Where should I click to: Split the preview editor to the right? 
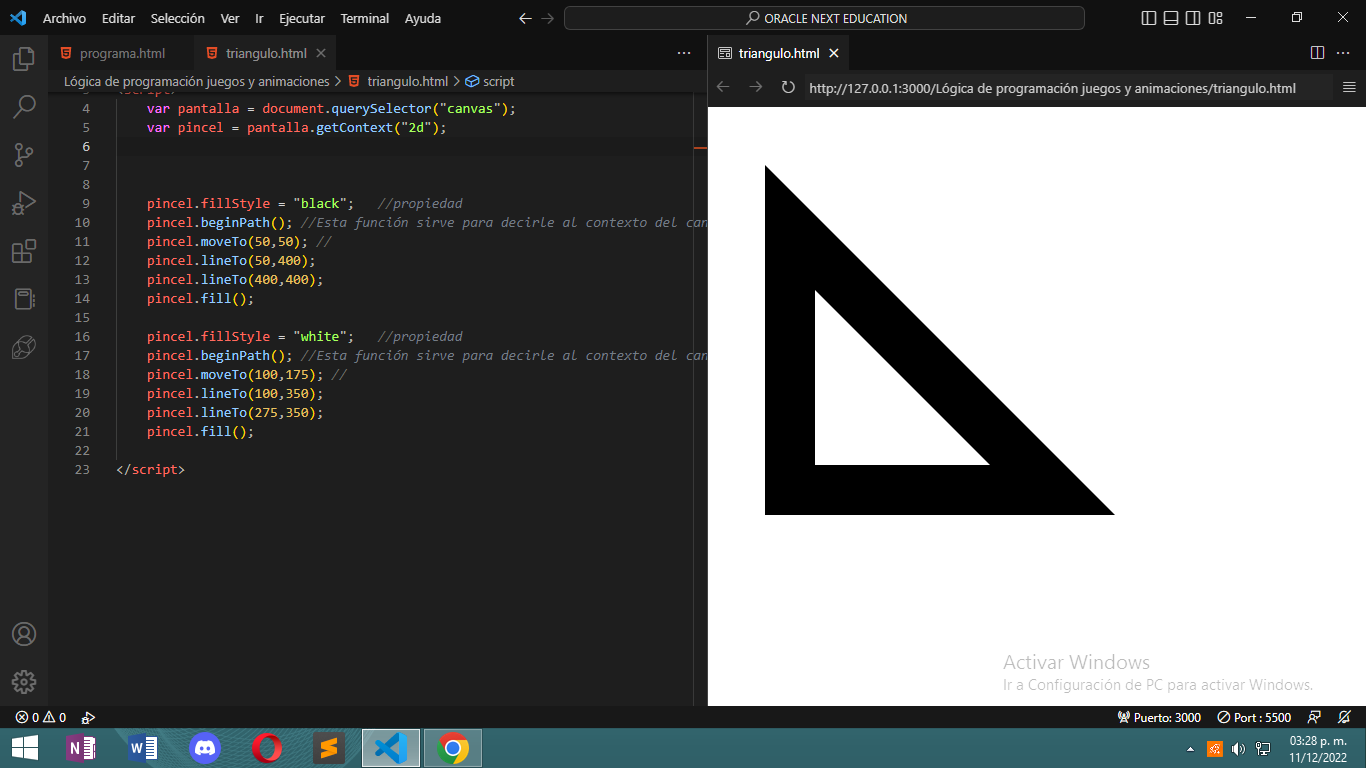click(x=1317, y=53)
